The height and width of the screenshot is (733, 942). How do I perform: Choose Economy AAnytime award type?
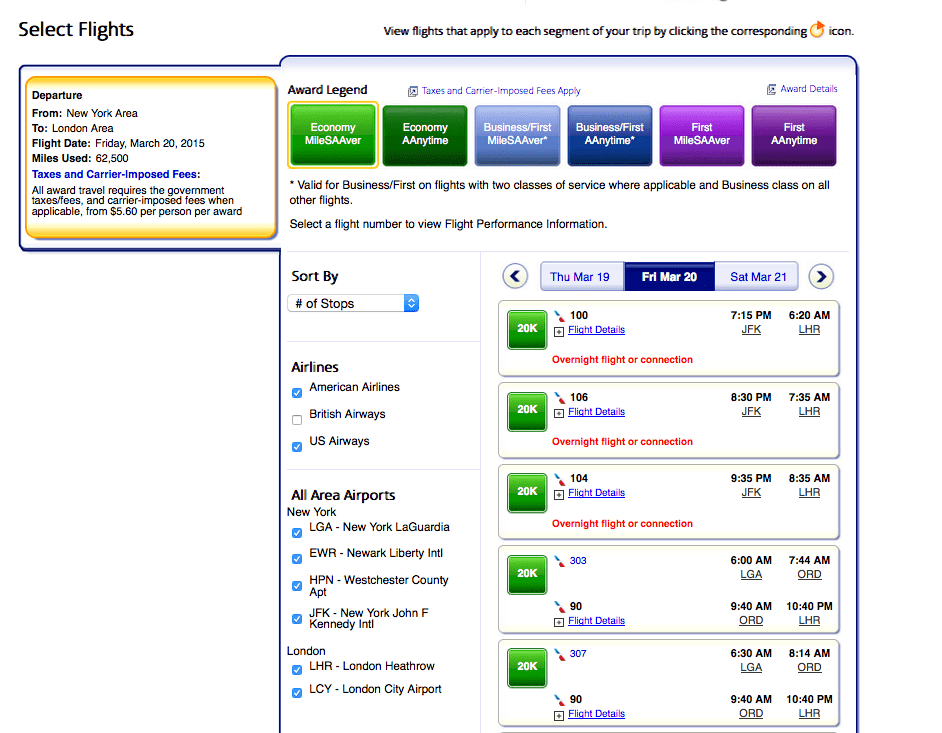(x=425, y=135)
